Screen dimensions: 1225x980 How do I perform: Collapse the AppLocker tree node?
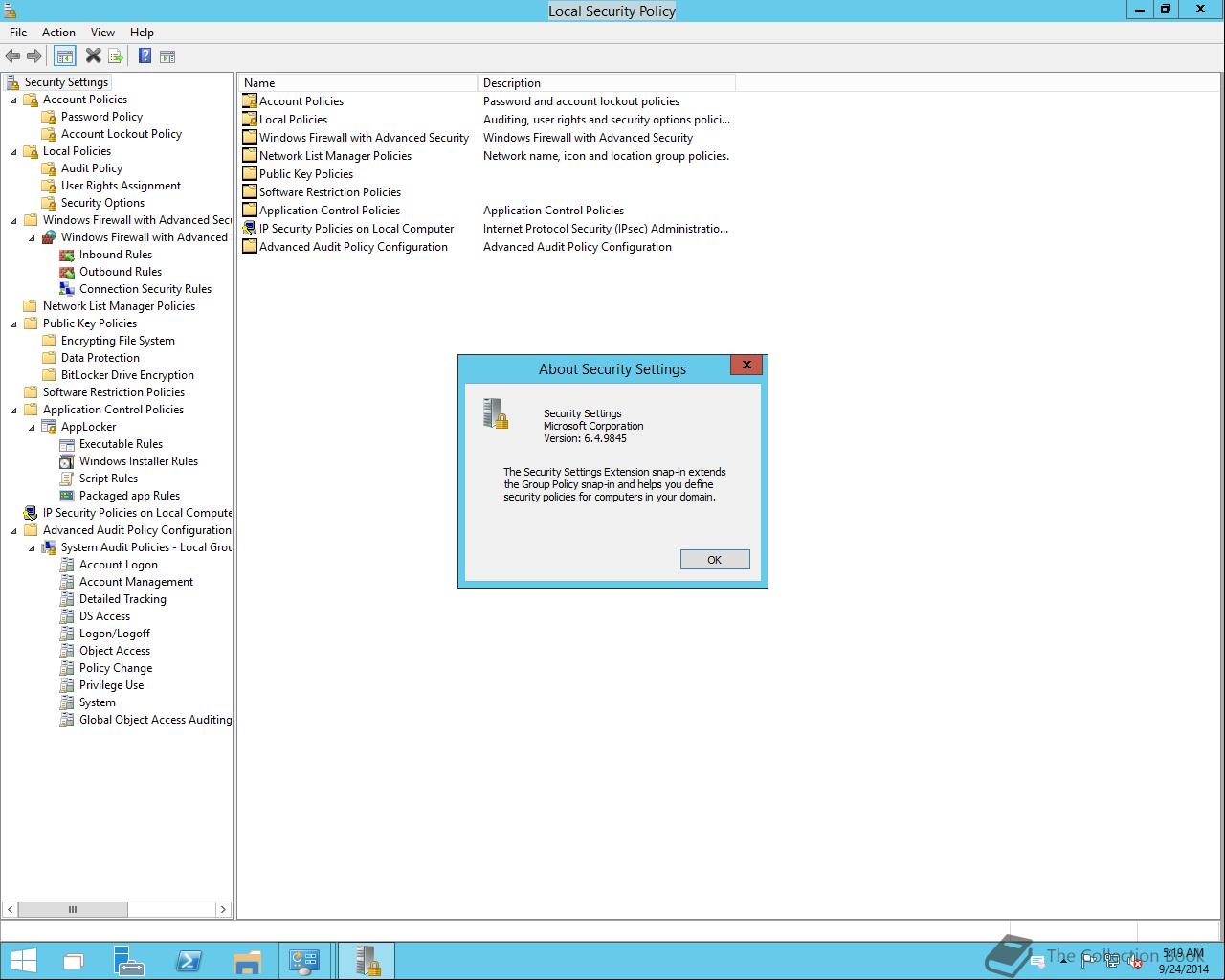click(x=32, y=427)
